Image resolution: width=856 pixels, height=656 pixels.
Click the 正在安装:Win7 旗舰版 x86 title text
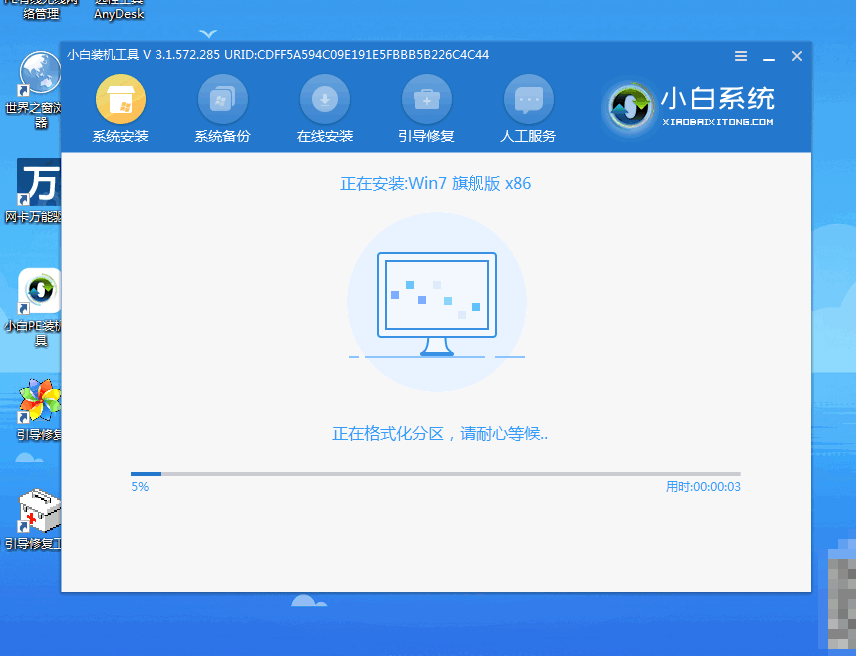pyautogui.click(x=435, y=184)
